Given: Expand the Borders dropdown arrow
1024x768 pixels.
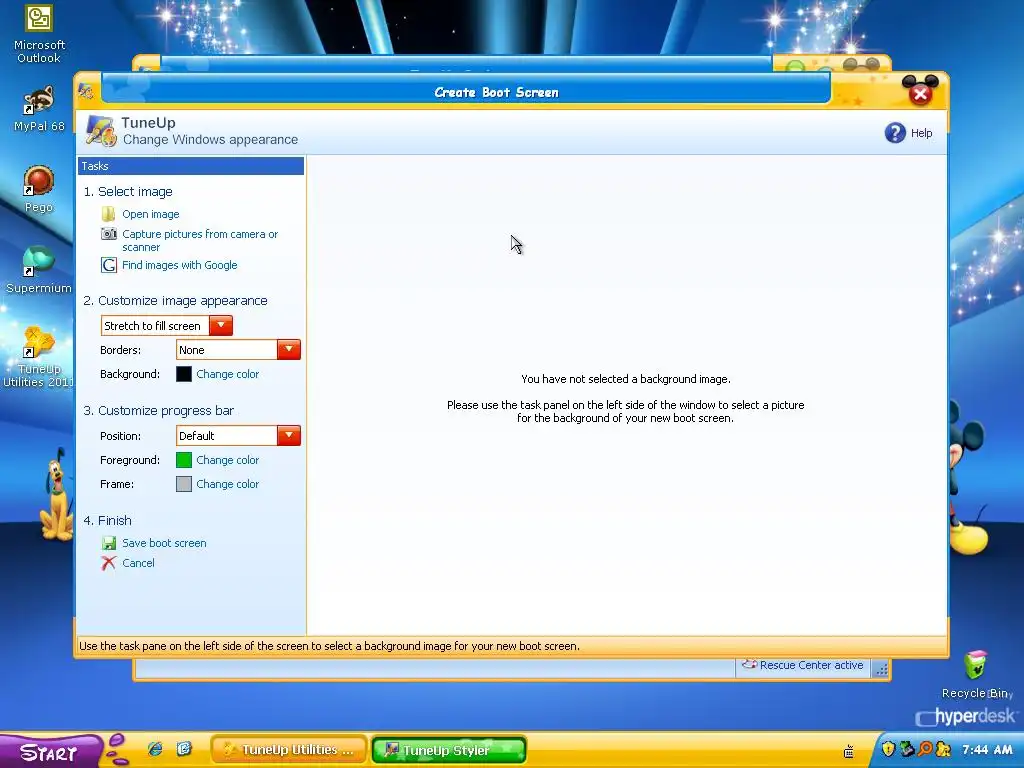Looking at the screenshot, I should (x=289, y=349).
